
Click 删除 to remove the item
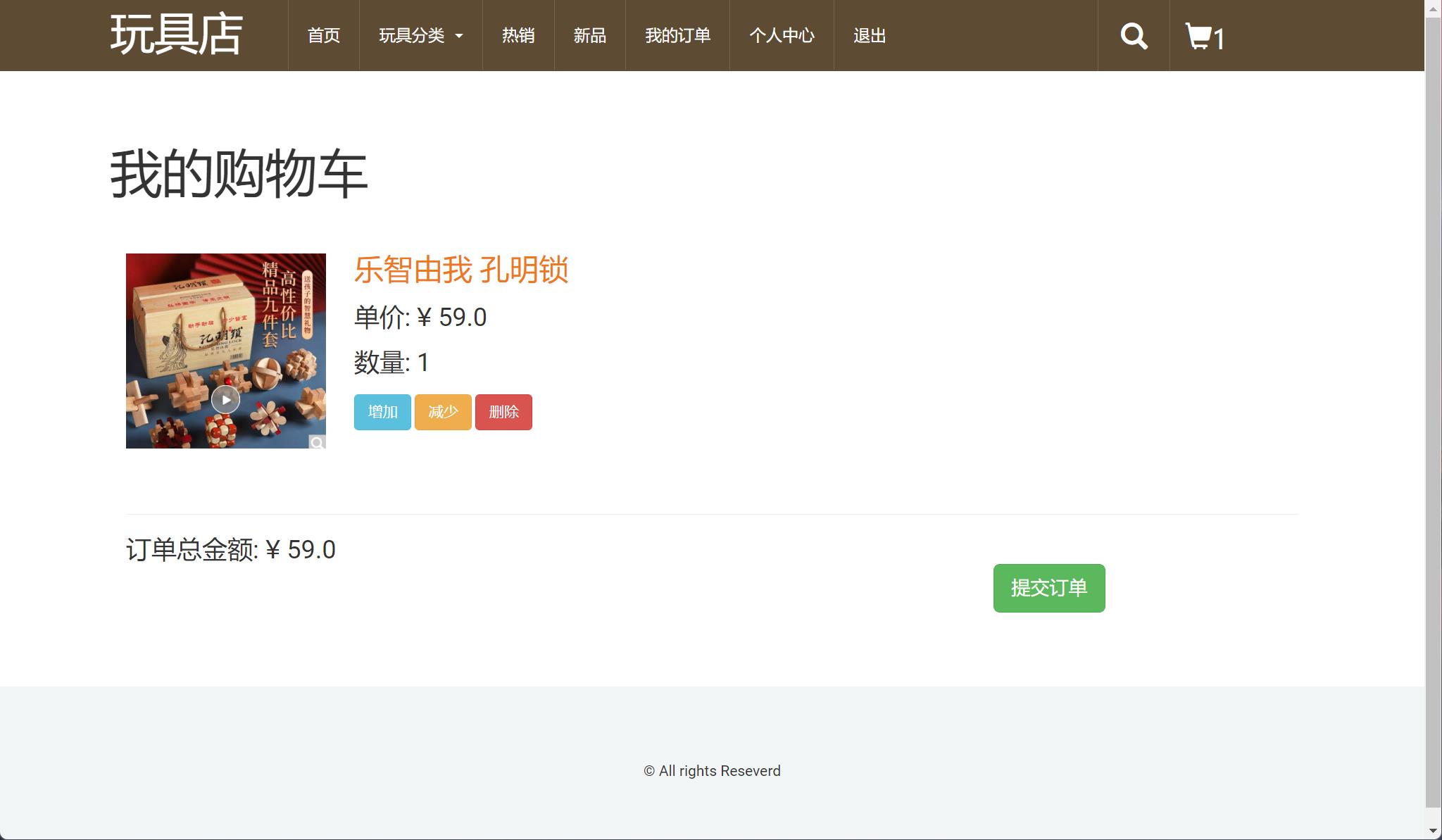[x=503, y=412]
